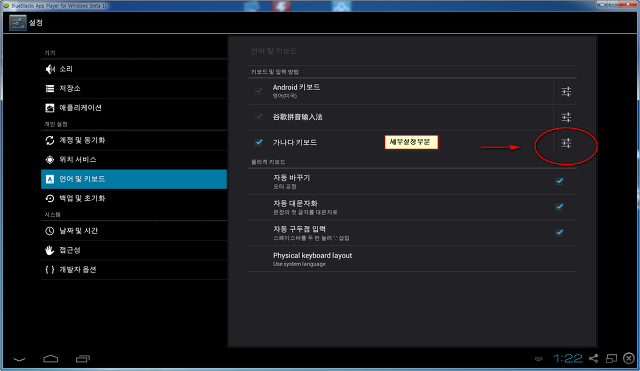
Task: Toggle the 谷歌拼音输入法 checkbox
Action: (259, 117)
